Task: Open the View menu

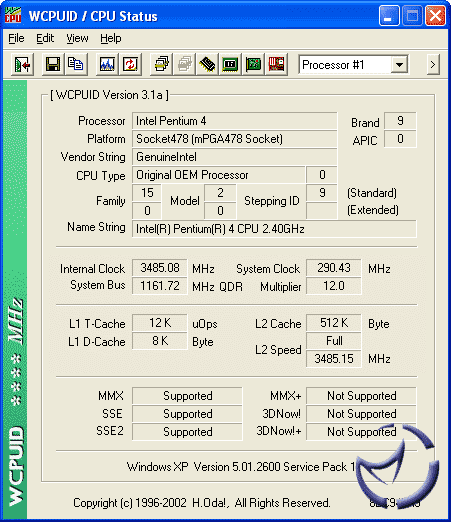Action: [77, 38]
